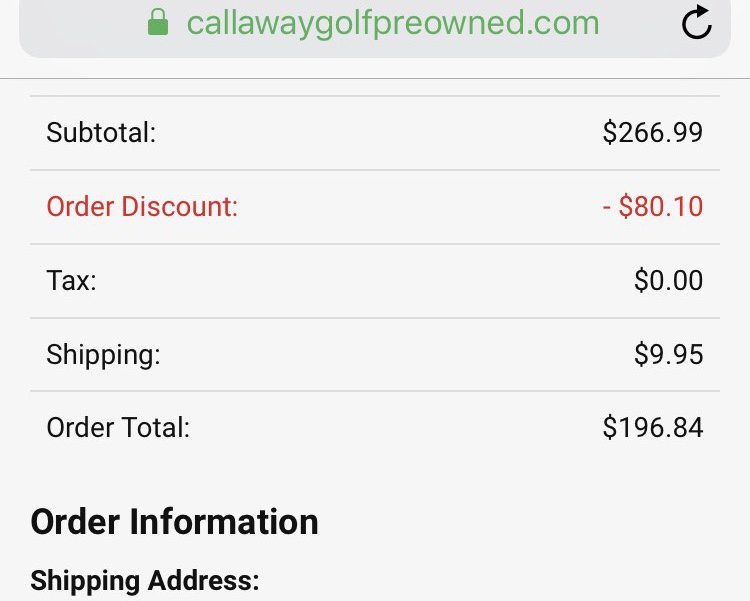Click the Shipping label in order summary
750x601 pixels.
click(103, 355)
